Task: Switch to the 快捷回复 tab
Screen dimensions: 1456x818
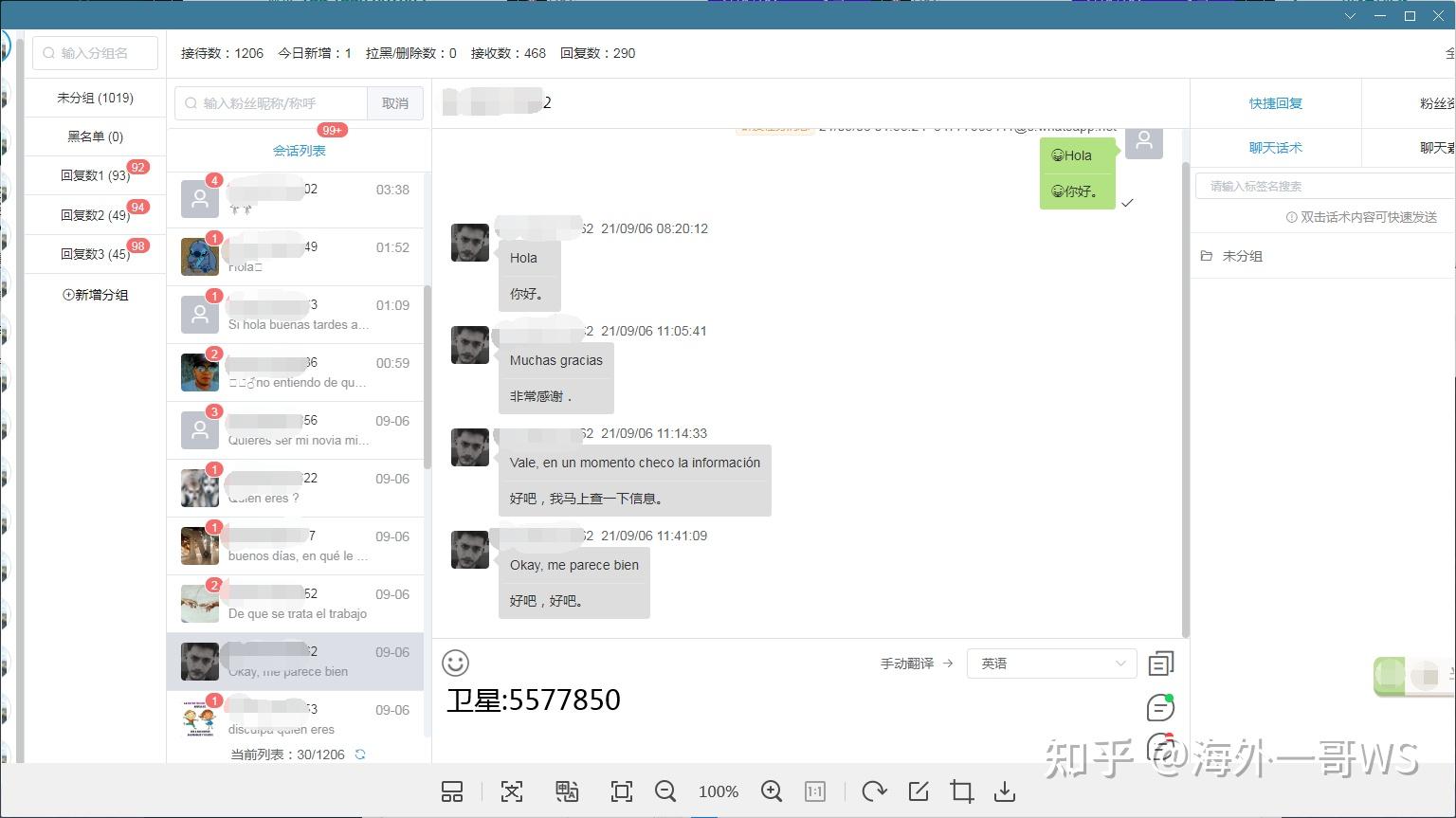Action: tap(1276, 103)
